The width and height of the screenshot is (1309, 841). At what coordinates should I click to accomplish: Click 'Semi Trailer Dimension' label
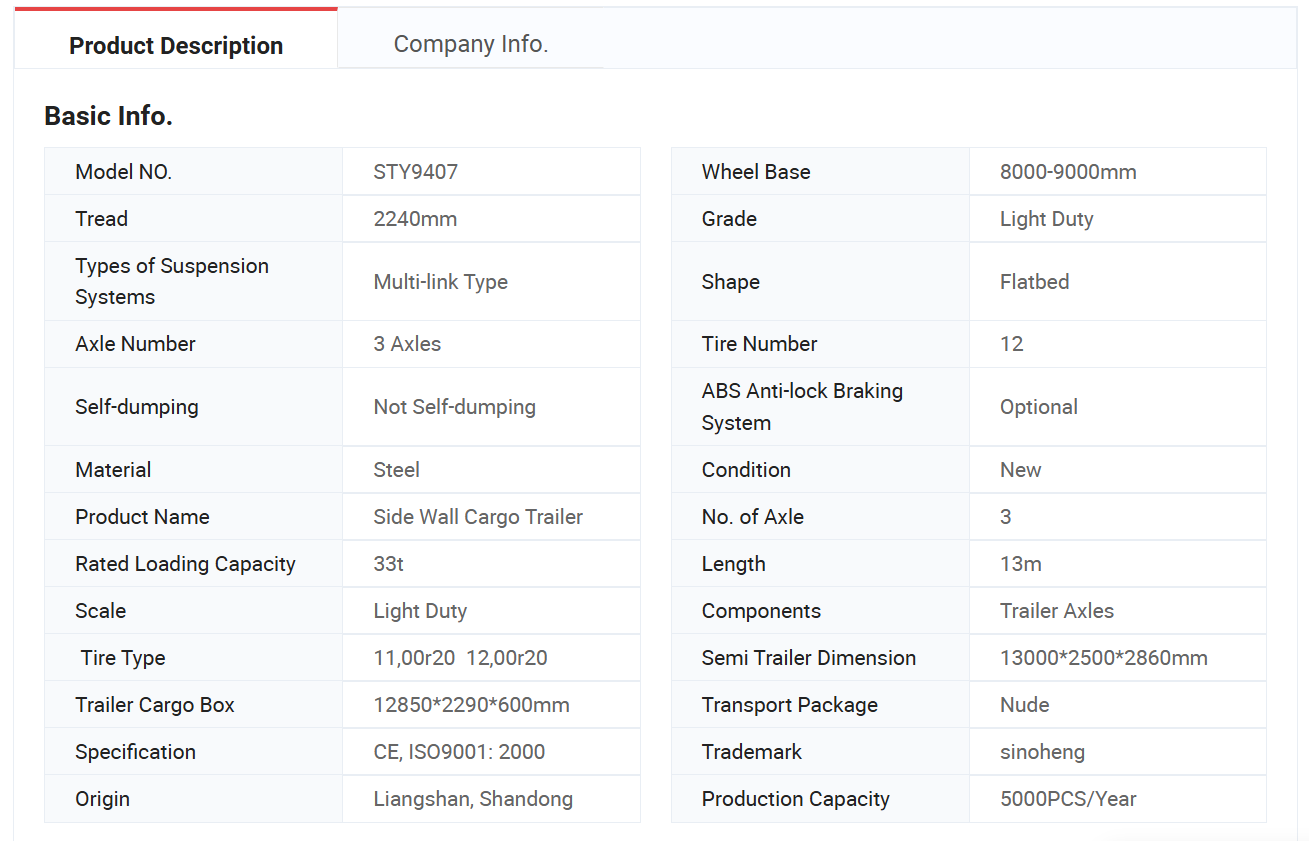809,658
